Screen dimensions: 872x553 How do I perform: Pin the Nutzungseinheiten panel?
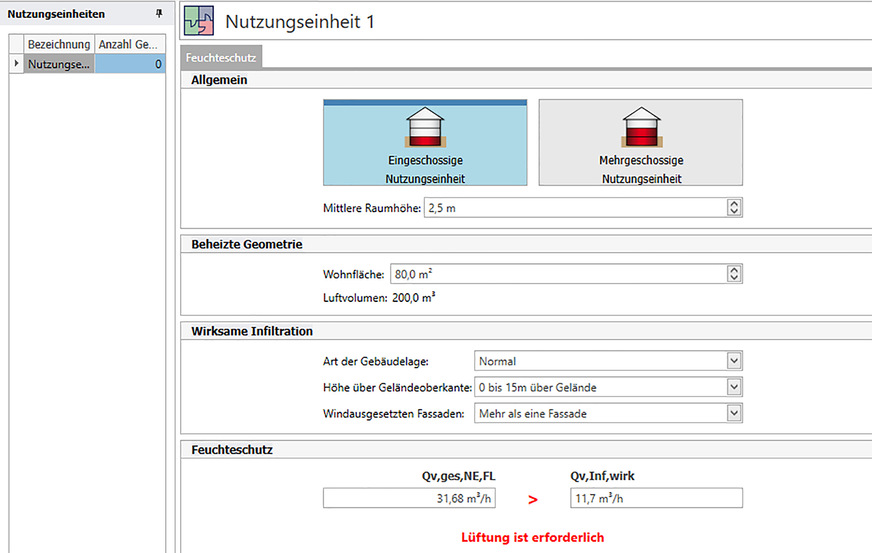tap(158, 14)
